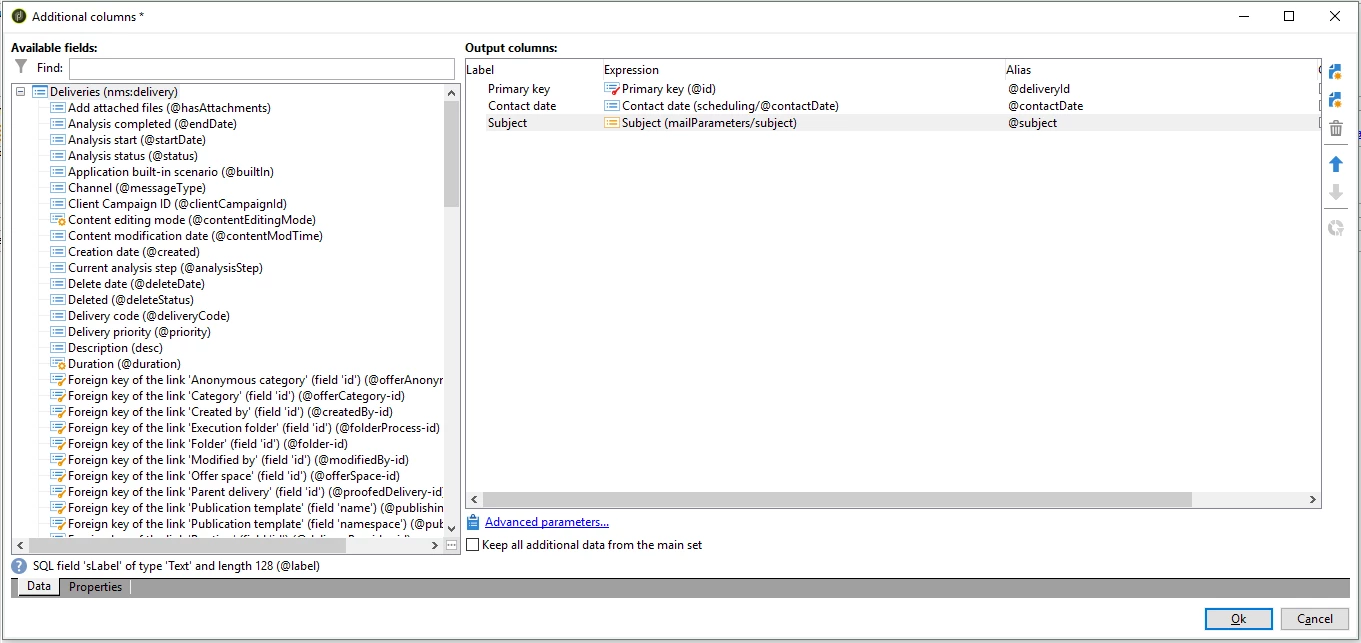Click Subject (mailParameters/subject) expression cell
Image resolution: width=1361 pixels, height=643 pixels.
click(709, 123)
